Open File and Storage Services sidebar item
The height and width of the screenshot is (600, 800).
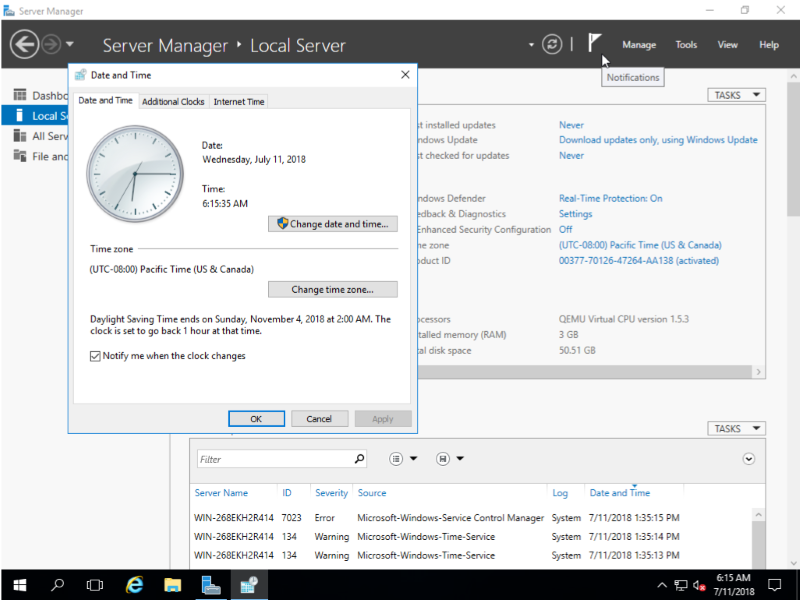click(x=40, y=157)
